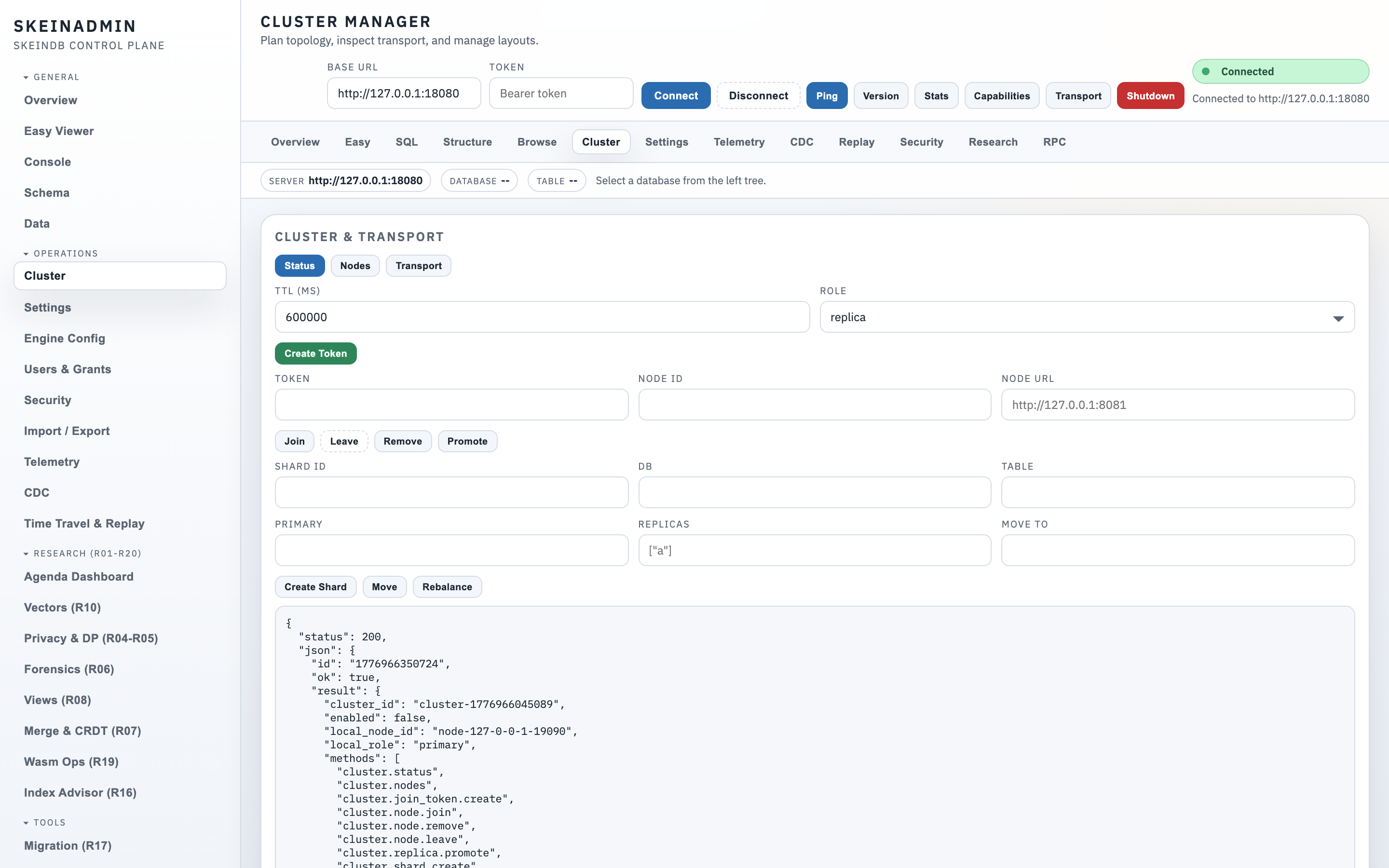Collapse the OPERATIONS sidebar section

[x=61, y=253]
